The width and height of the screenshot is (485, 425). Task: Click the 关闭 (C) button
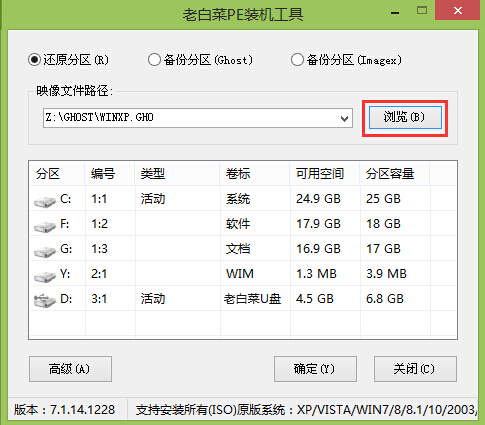click(x=415, y=369)
